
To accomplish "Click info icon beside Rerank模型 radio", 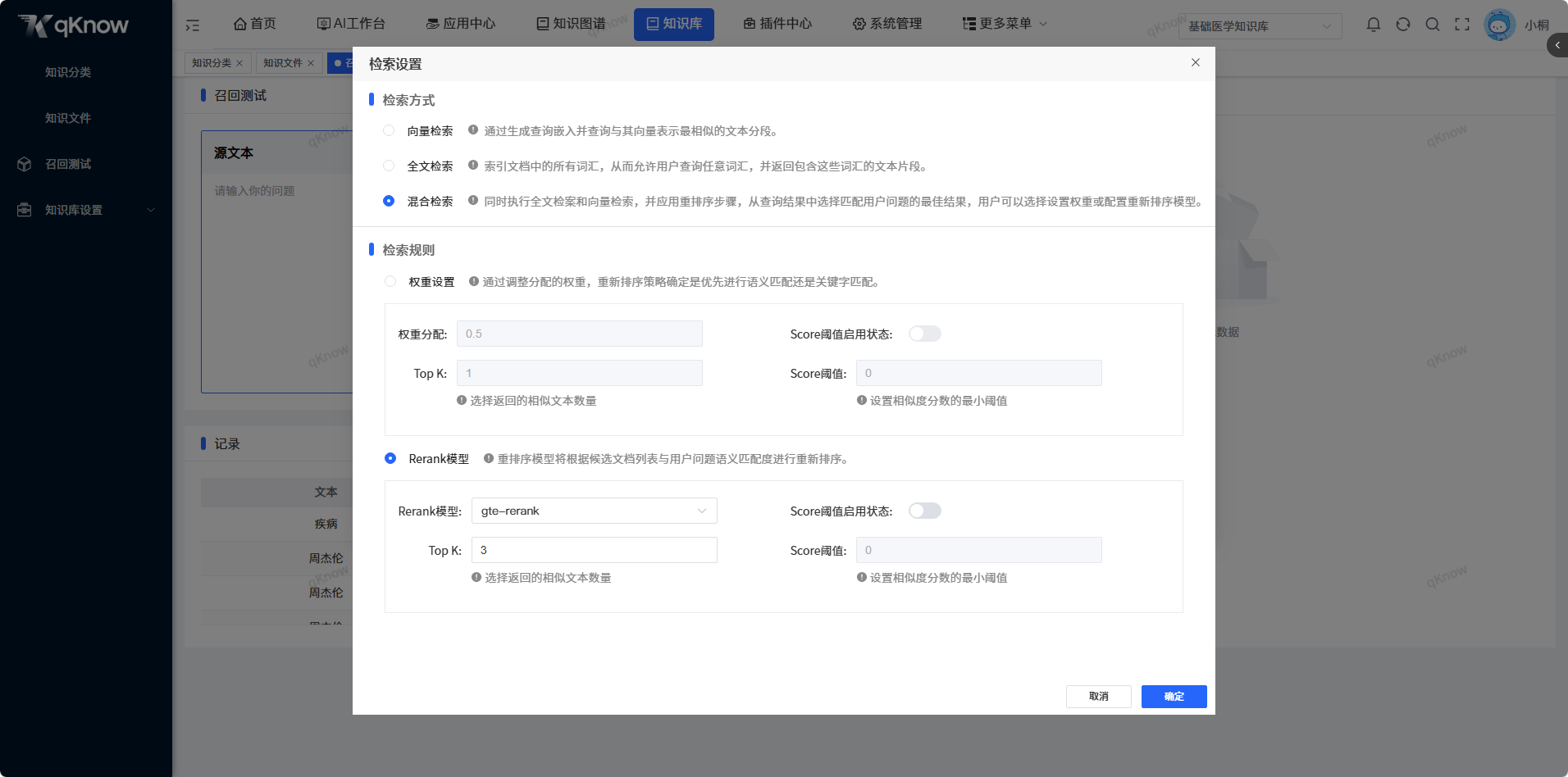I will [489, 458].
